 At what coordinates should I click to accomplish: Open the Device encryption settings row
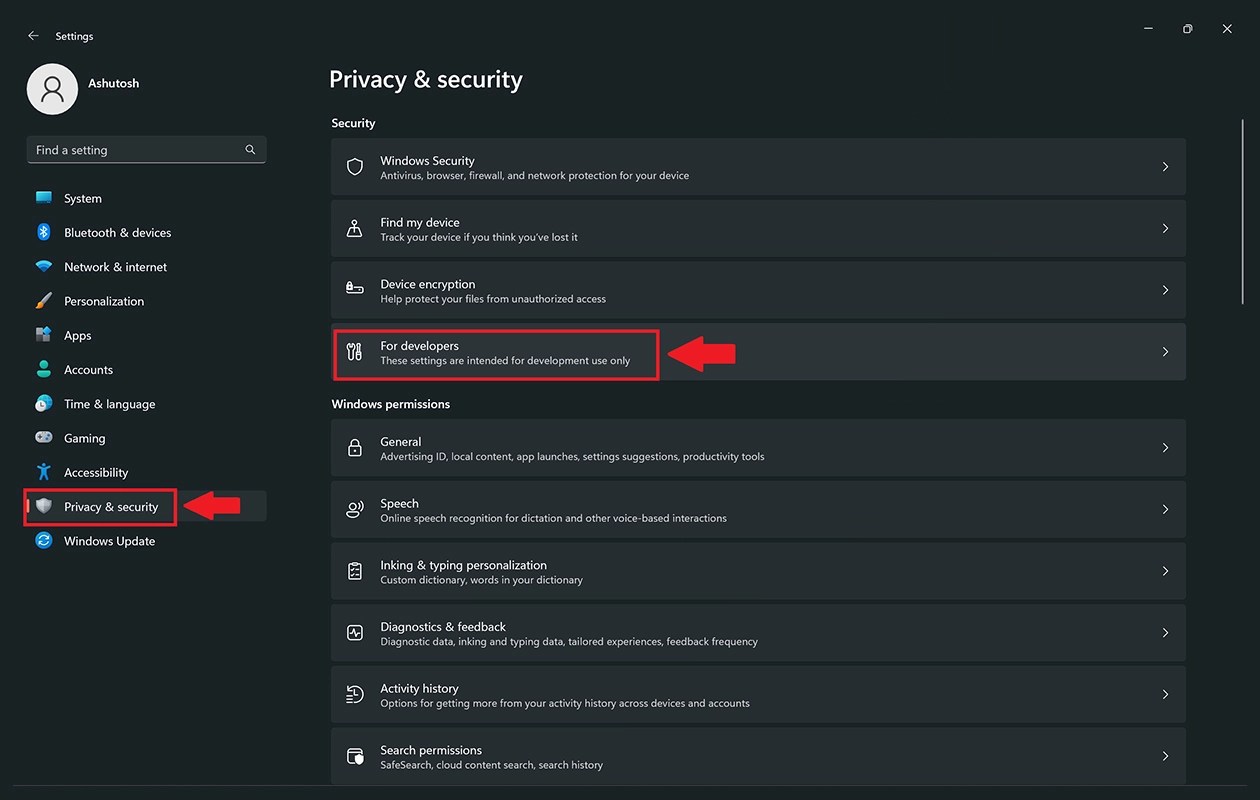click(758, 290)
